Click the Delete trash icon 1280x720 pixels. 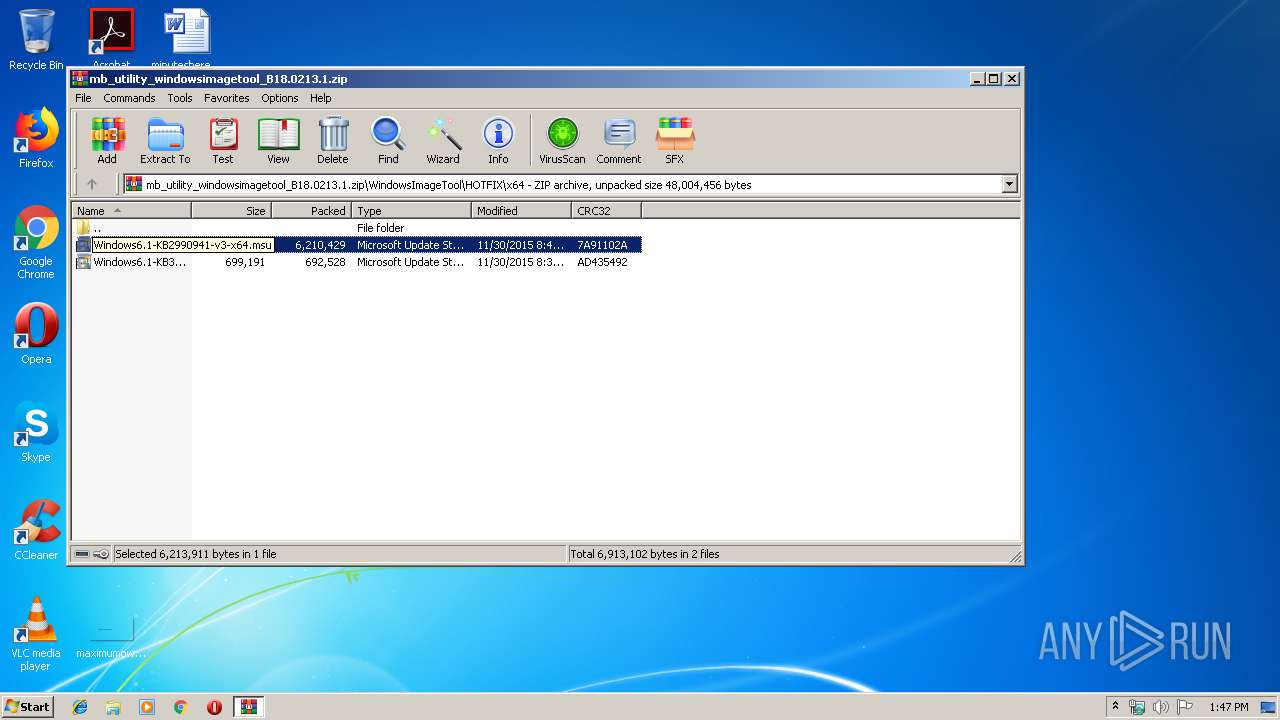[333, 140]
